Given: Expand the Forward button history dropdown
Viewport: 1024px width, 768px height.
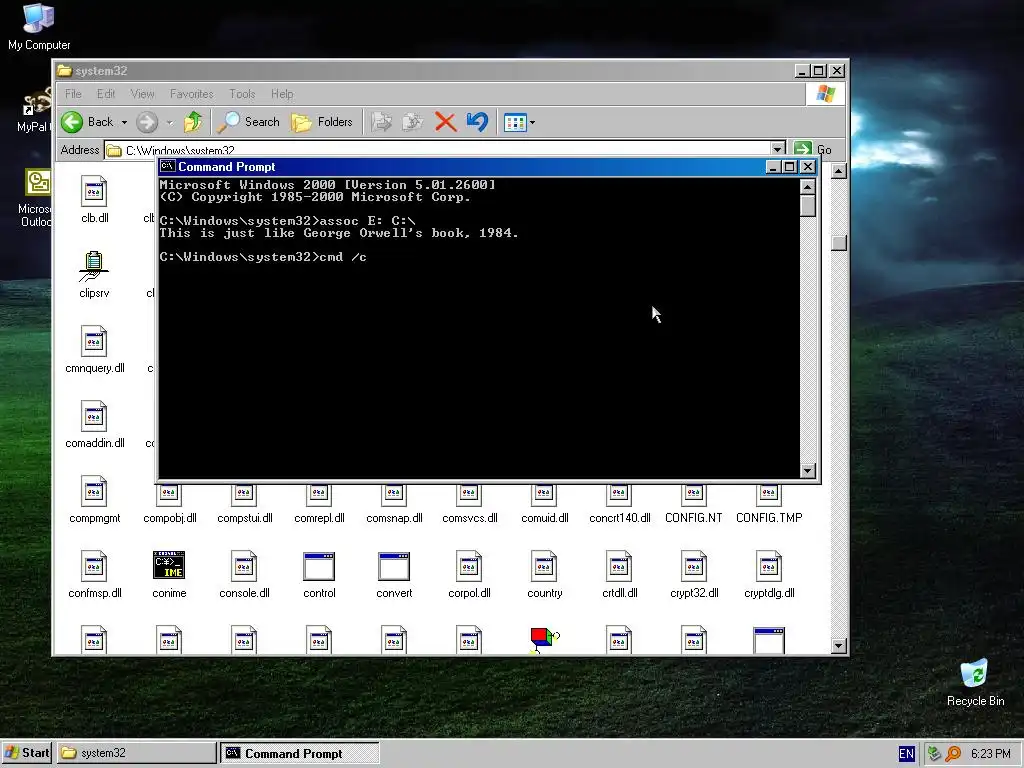Looking at the screenshot, I should tap(170, 122).
